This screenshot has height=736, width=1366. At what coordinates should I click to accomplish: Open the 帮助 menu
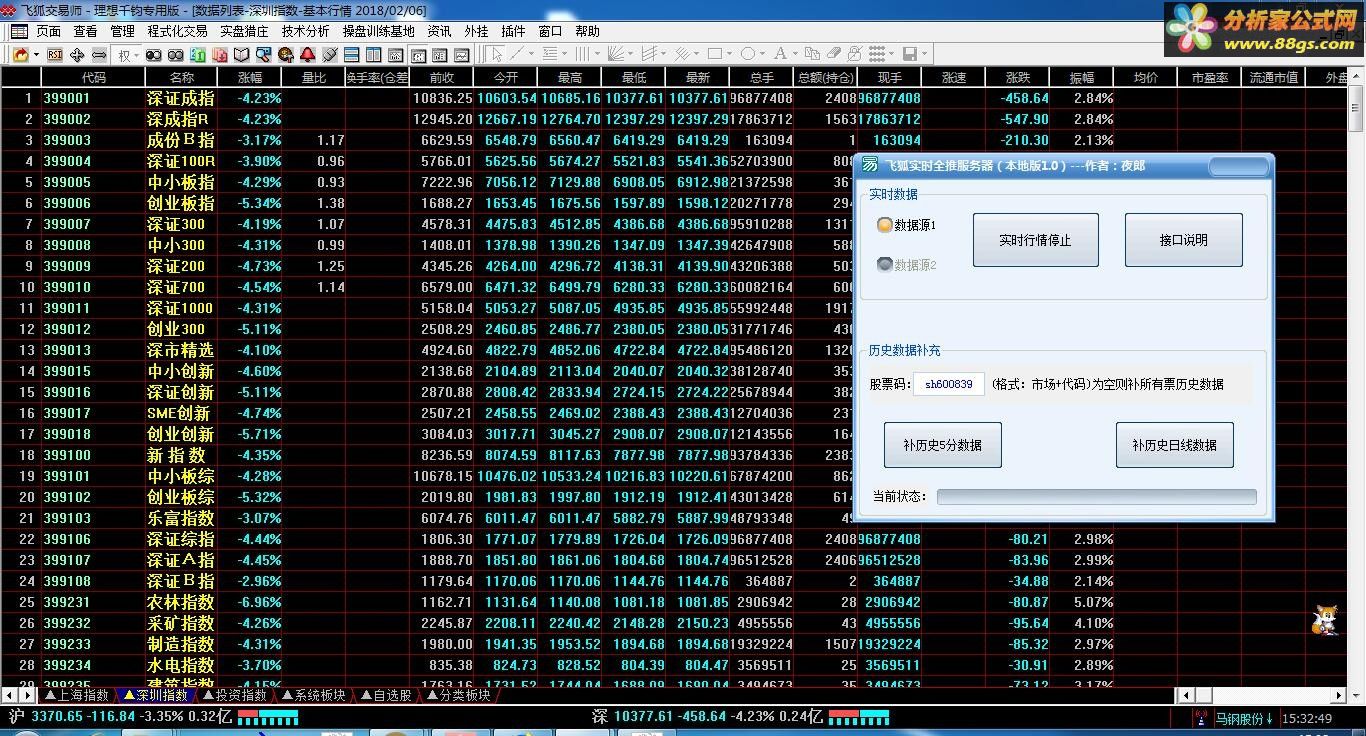coord(588,31)
